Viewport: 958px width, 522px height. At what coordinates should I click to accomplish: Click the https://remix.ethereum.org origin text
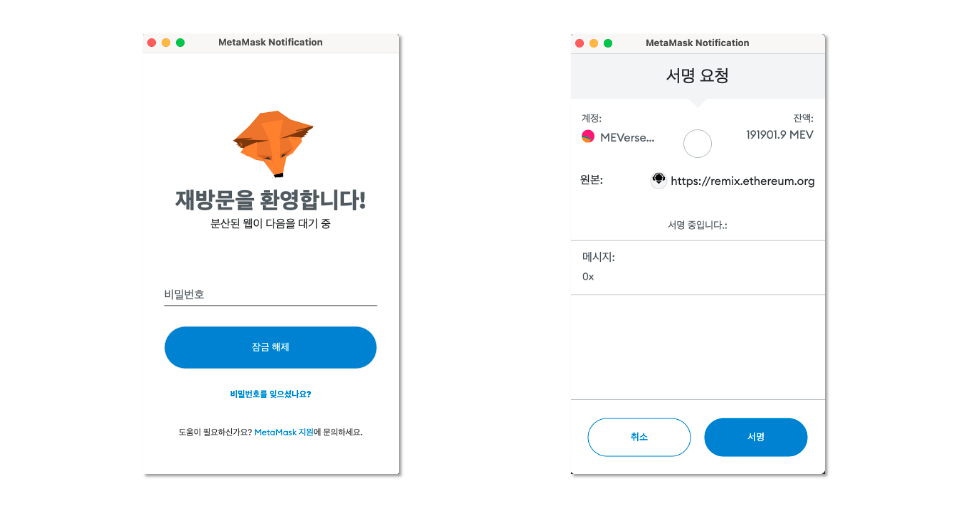742,181
